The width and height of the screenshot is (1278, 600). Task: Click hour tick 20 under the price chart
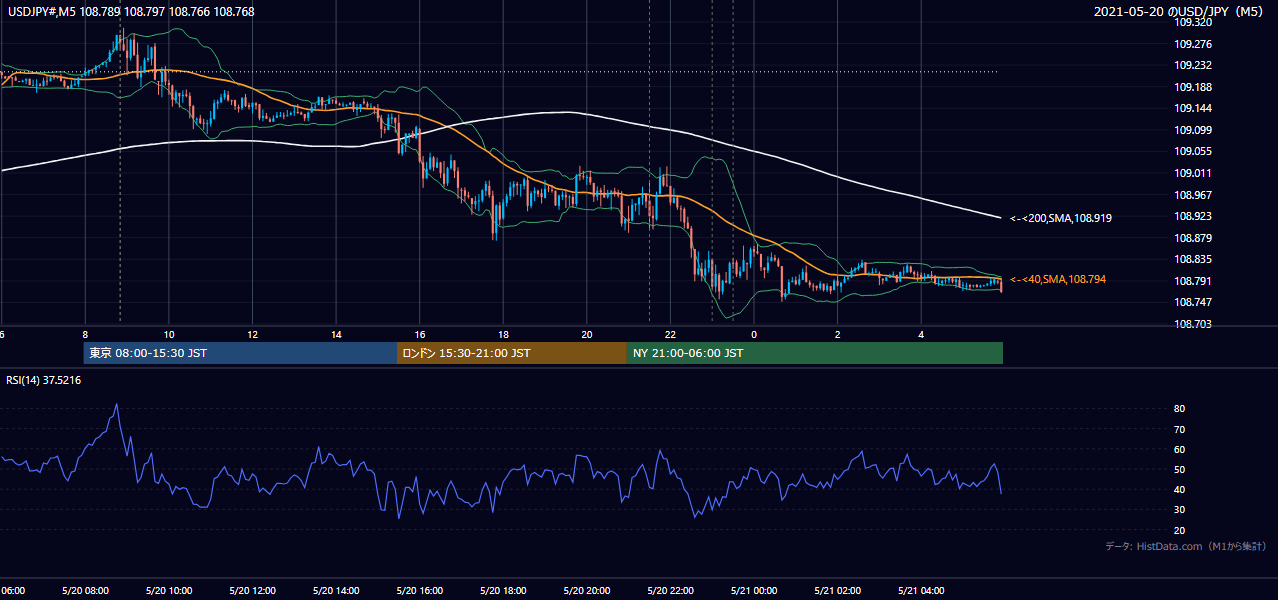[587, 335]
